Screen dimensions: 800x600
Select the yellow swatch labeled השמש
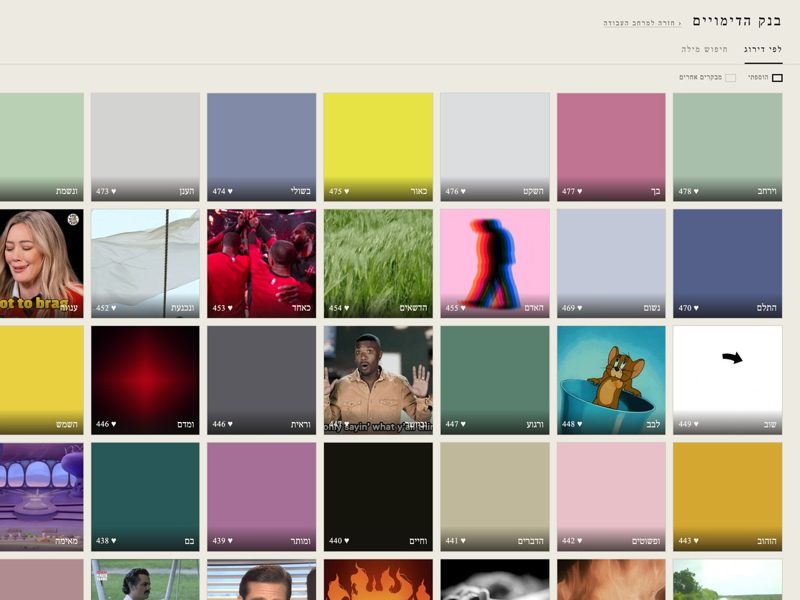[x=41, y=380]
